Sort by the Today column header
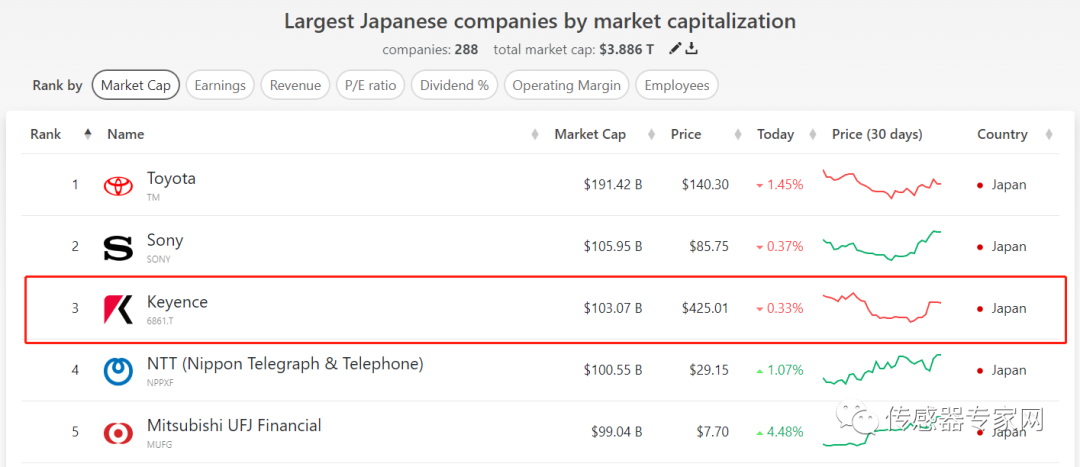This screenshot has width=1080, height=467. click(x=776, y=134)
